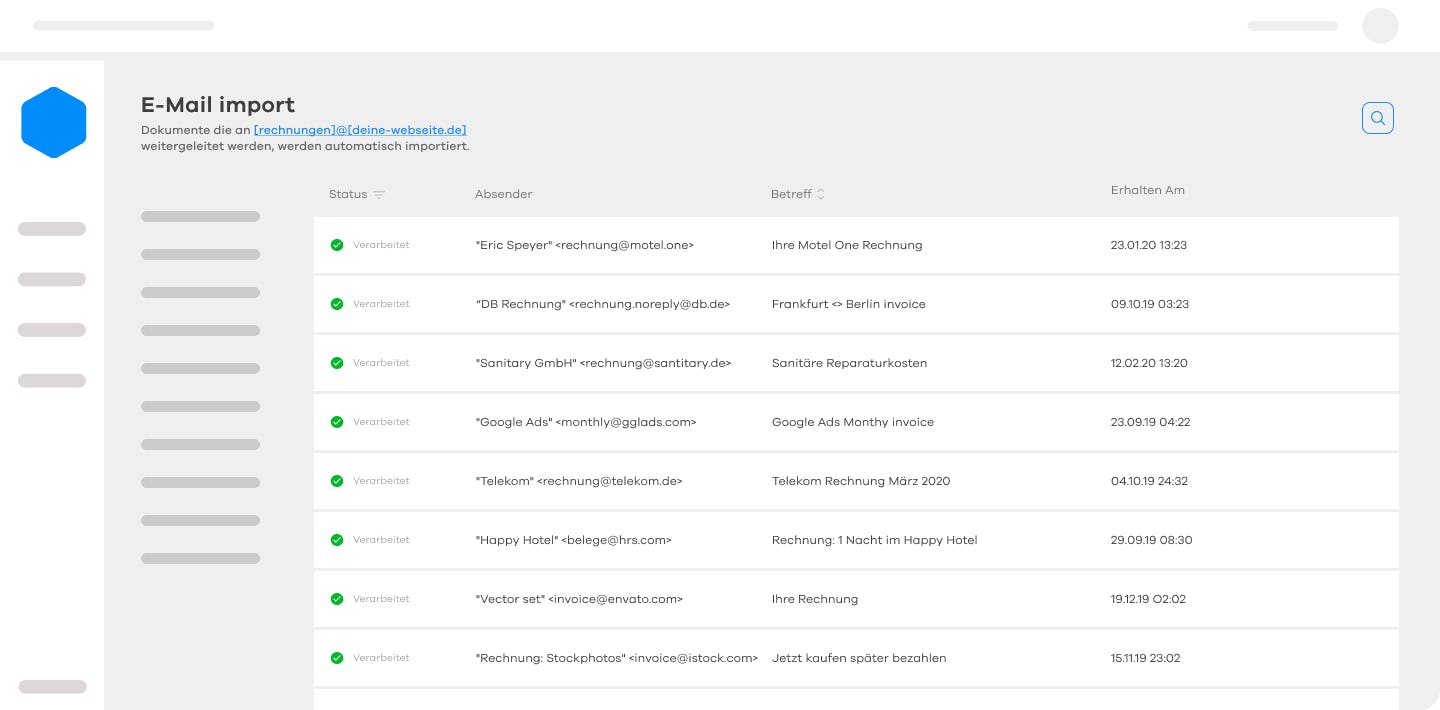Image resolution: width=1440 pixels, height=710 pixels.
Task: Select the Stockphotos invoice@istock.com row
Action: 856,658
